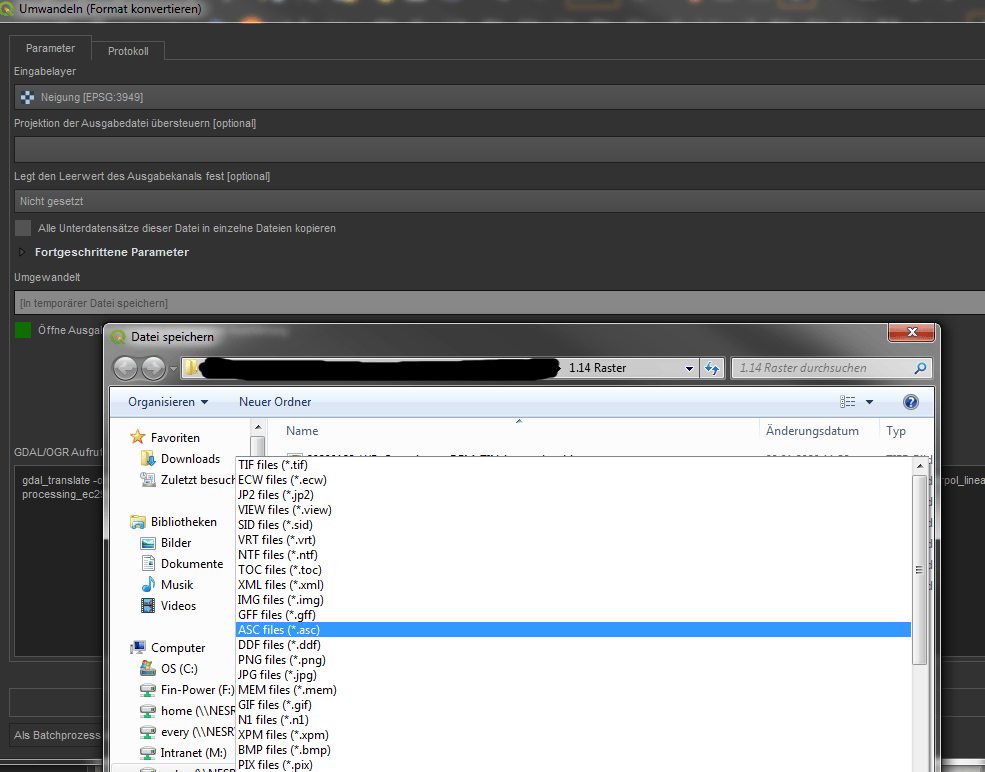Select DDF files (*.ddf) format
The image size is (985, 772).
[x=574, y=644]
